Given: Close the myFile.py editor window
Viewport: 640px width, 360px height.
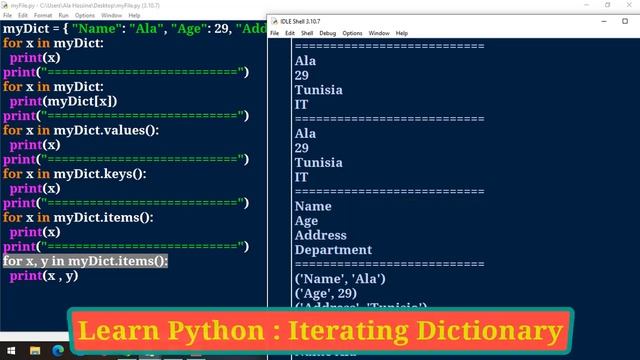Looking at the screenshot, I should click(629, 5).
